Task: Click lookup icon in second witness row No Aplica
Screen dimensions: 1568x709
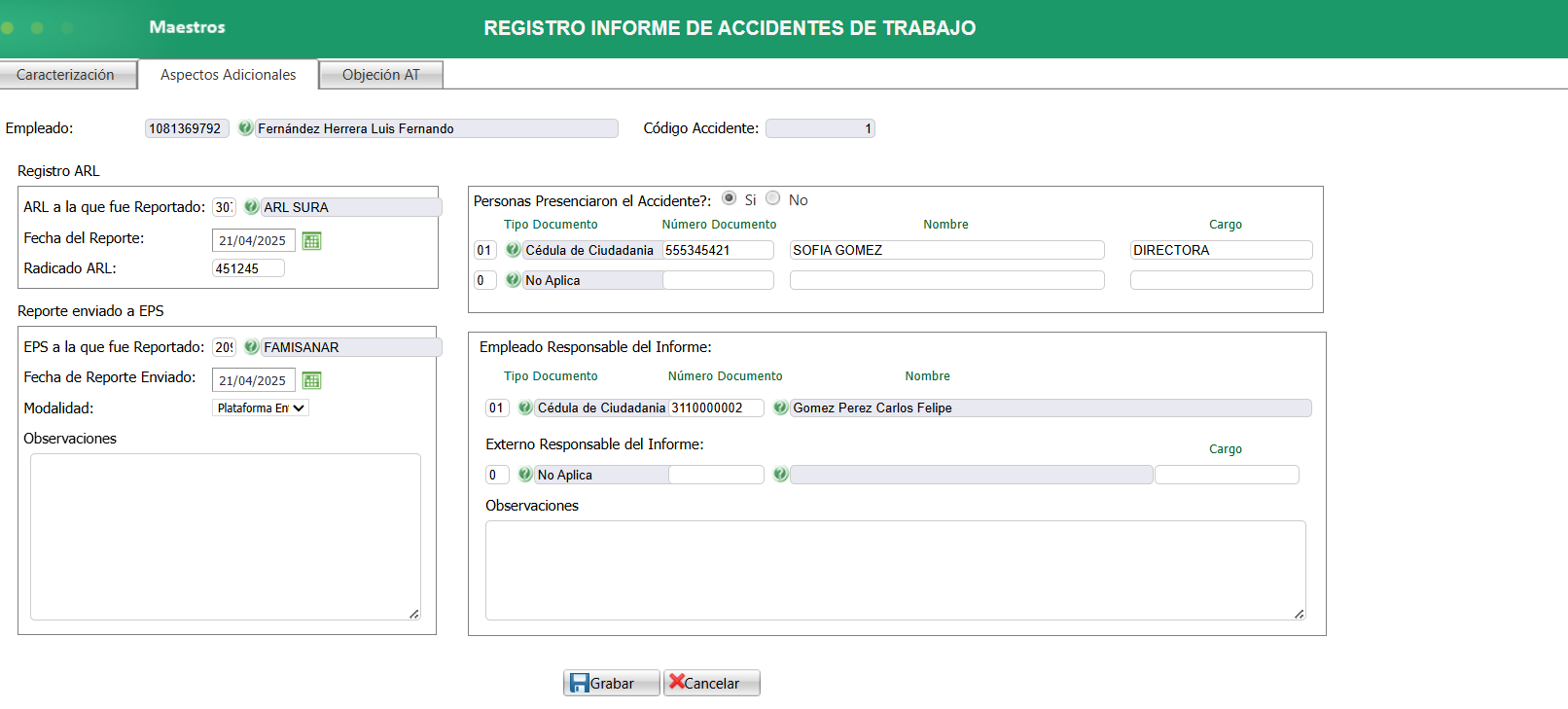Action: (x=513, y=280)
